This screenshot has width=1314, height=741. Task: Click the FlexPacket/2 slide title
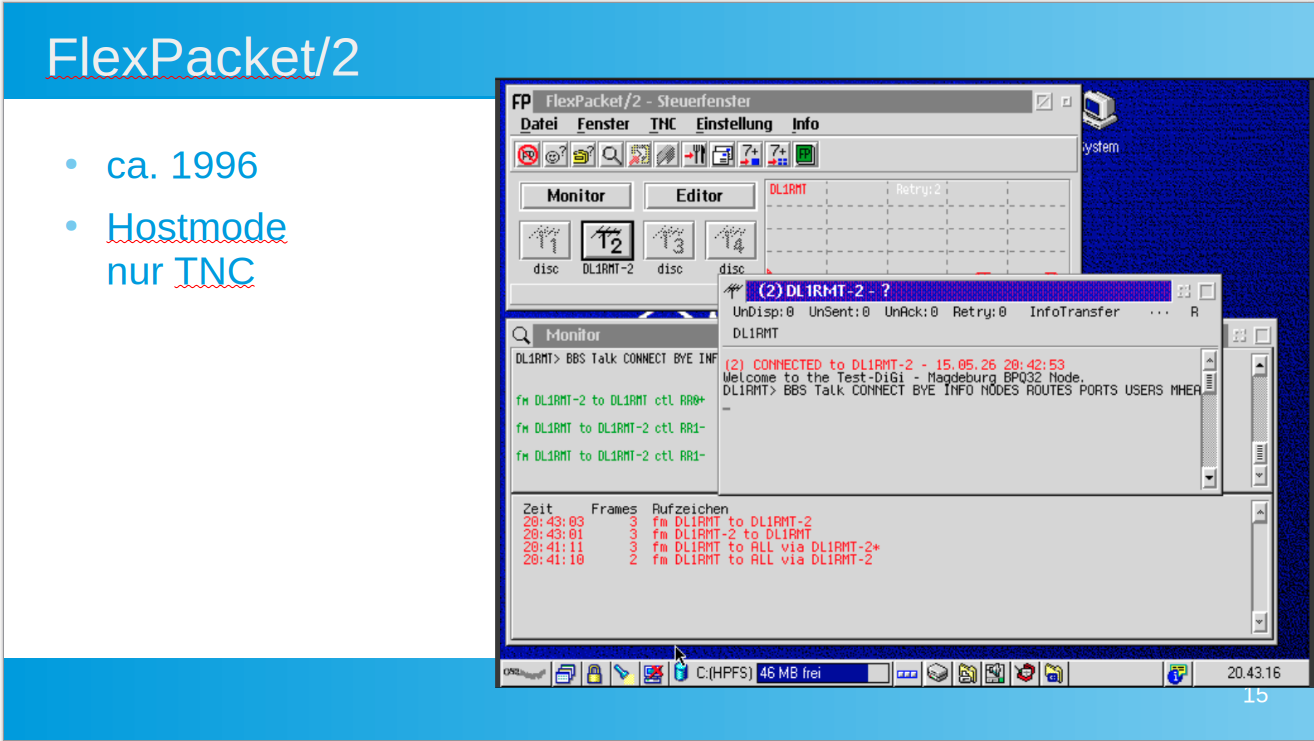203,58
